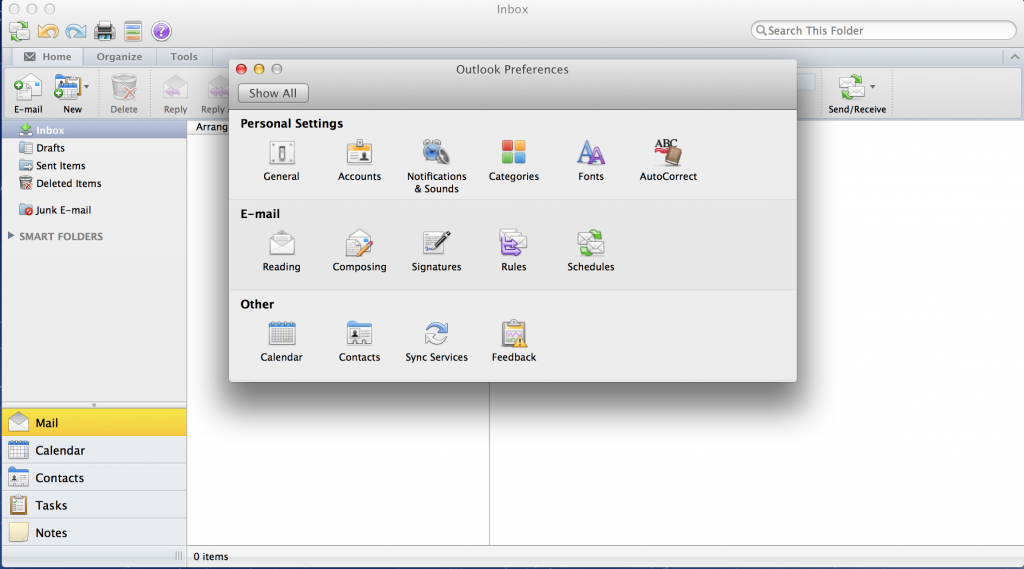Open Sync Services preferences
This screenshot has height=569, width=1024.
[x=436, y=341]
